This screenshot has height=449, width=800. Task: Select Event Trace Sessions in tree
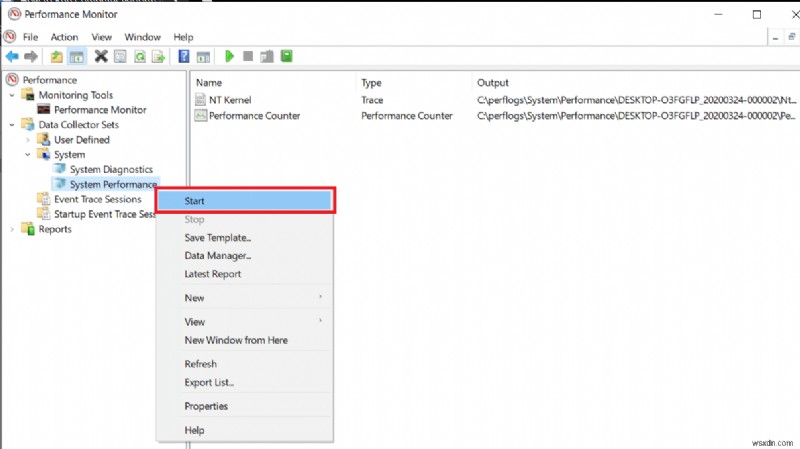(97, 199)
